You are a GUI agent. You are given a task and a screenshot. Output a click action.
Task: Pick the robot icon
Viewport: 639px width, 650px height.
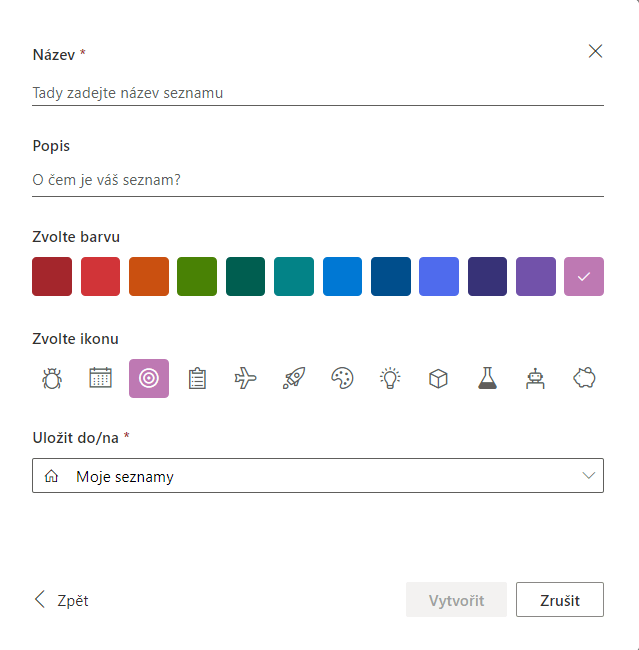(x=535, y=378)
